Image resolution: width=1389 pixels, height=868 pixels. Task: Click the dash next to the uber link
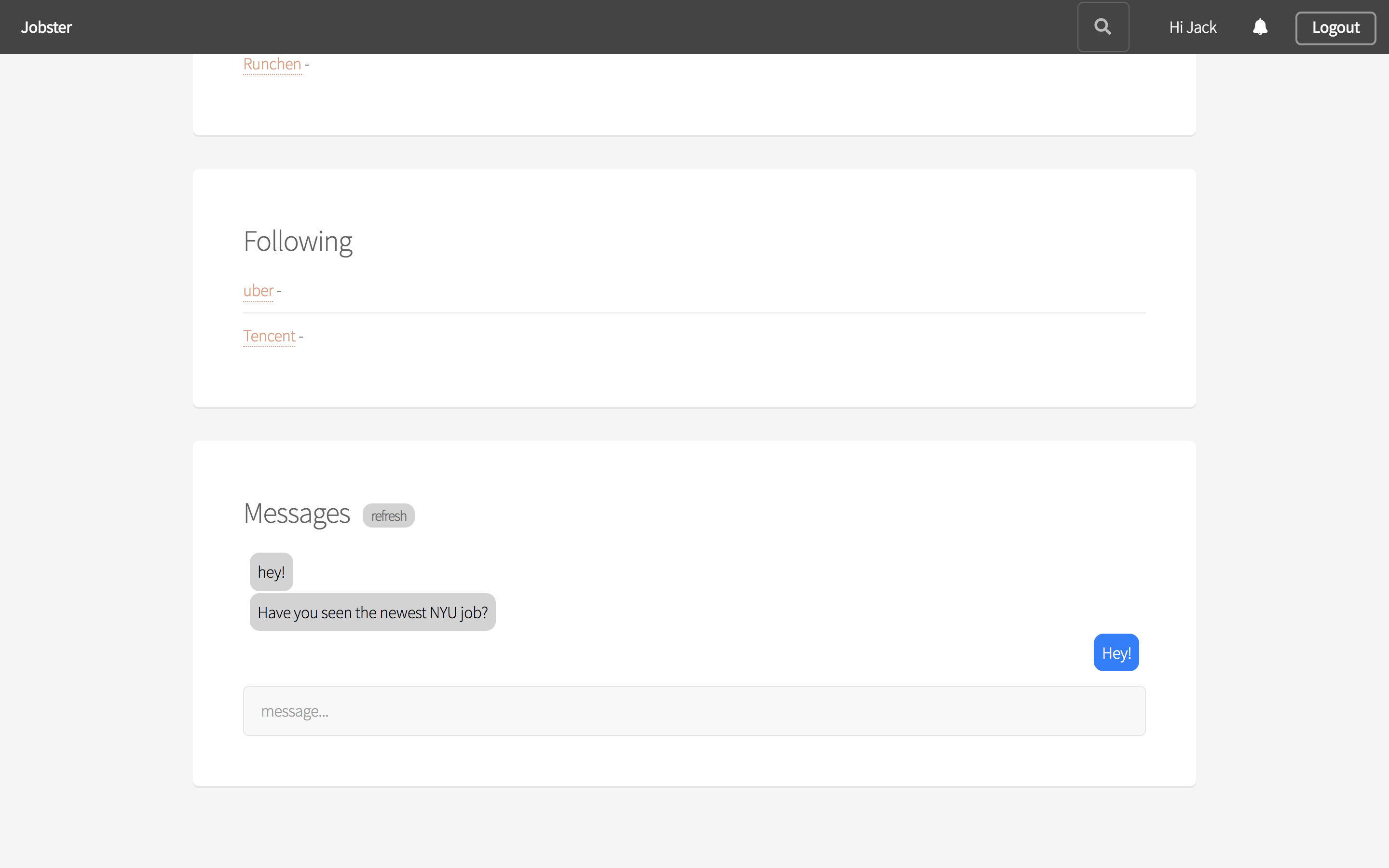[x=279, y=292]
